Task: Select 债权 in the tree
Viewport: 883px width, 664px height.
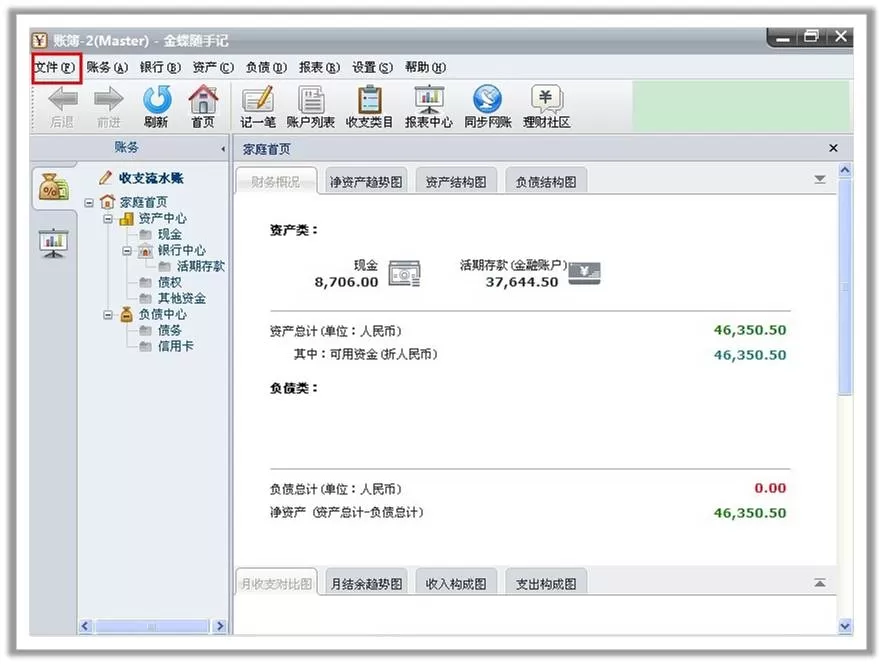Action: [x=170, y=282]
